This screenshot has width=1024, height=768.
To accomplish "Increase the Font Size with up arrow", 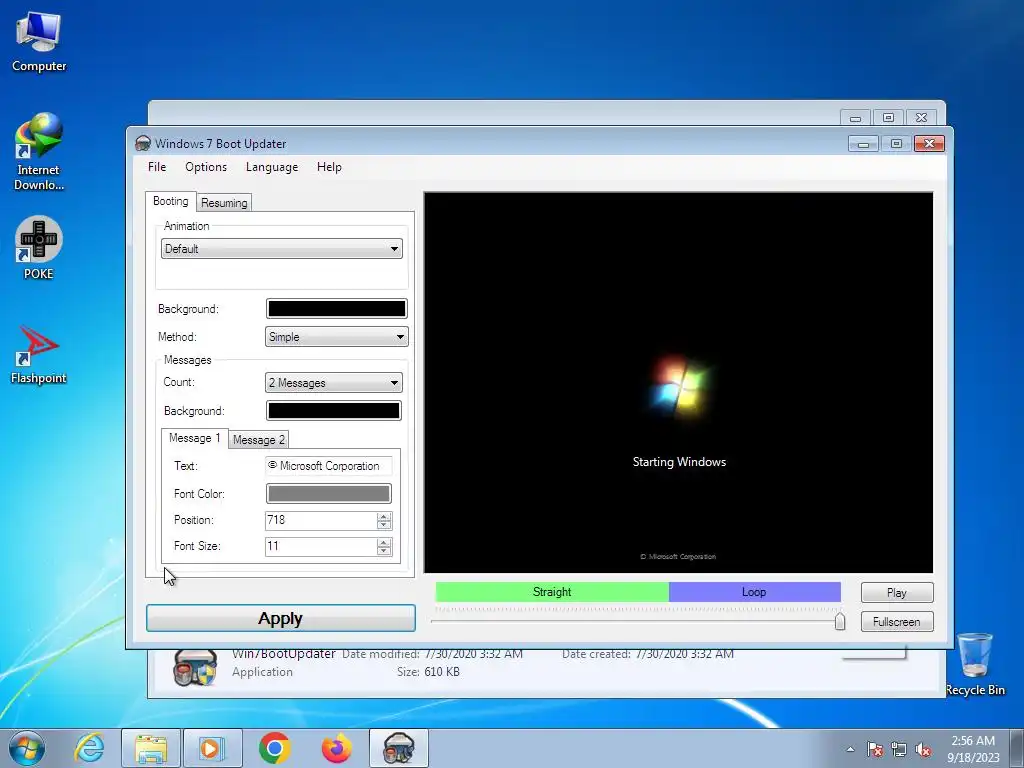I will 384,543.
